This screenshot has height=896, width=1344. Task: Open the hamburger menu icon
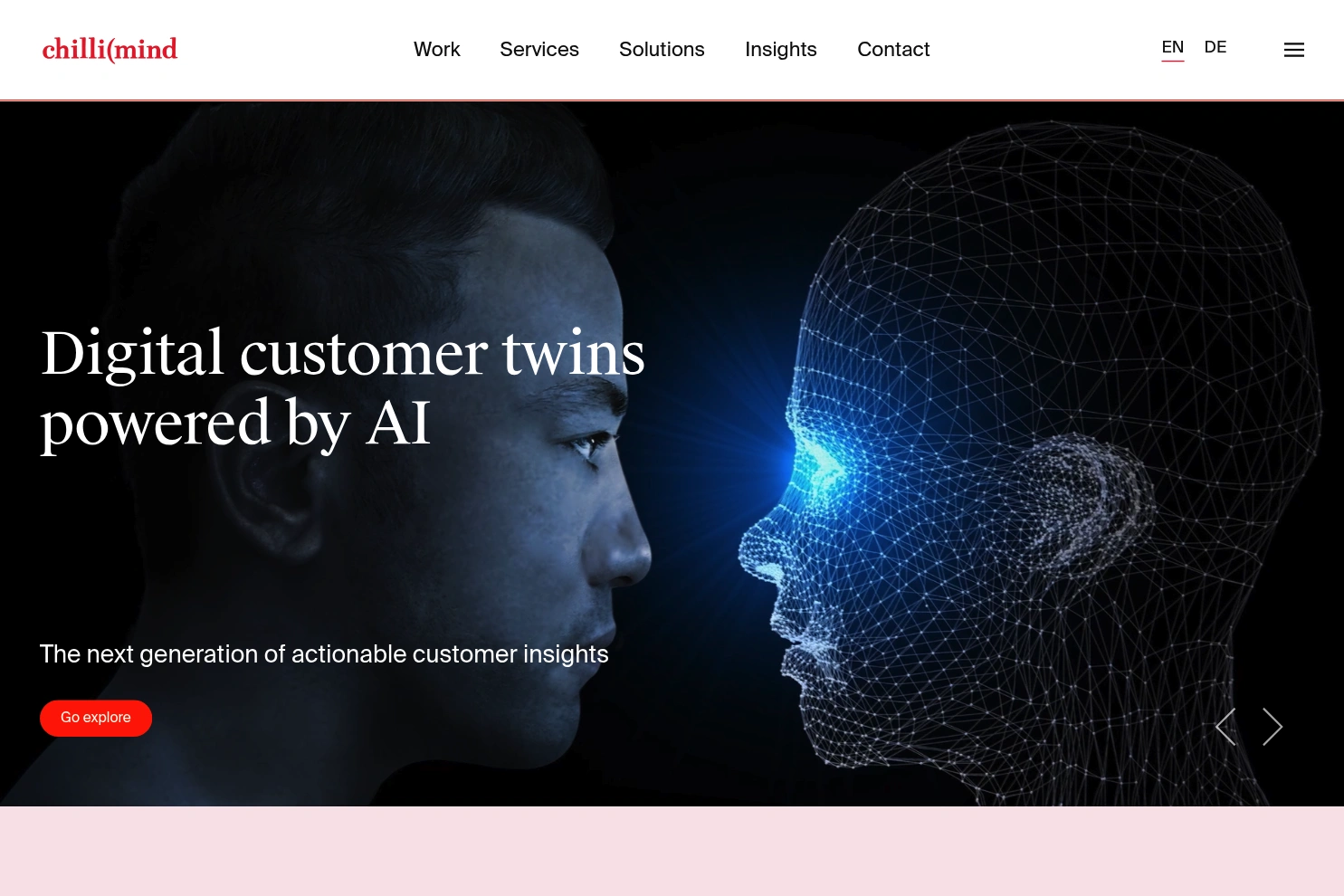[1293, 50]
